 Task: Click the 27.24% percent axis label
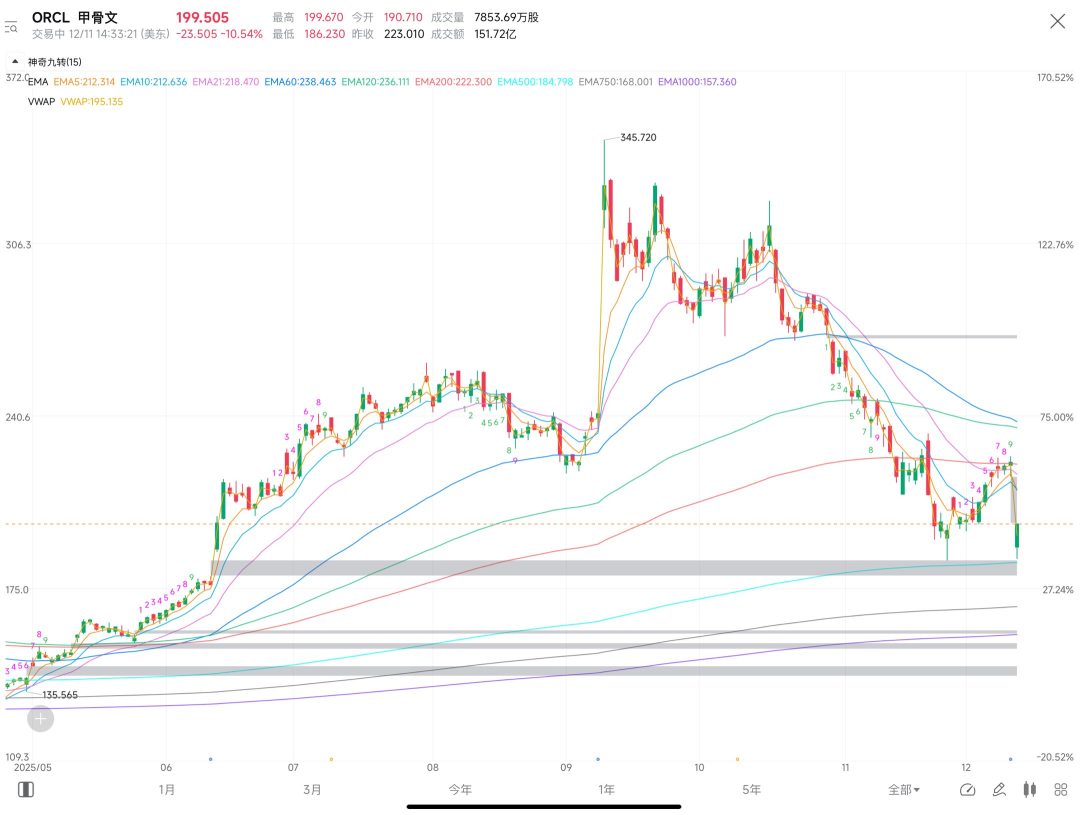click(x=1057, y=590)
